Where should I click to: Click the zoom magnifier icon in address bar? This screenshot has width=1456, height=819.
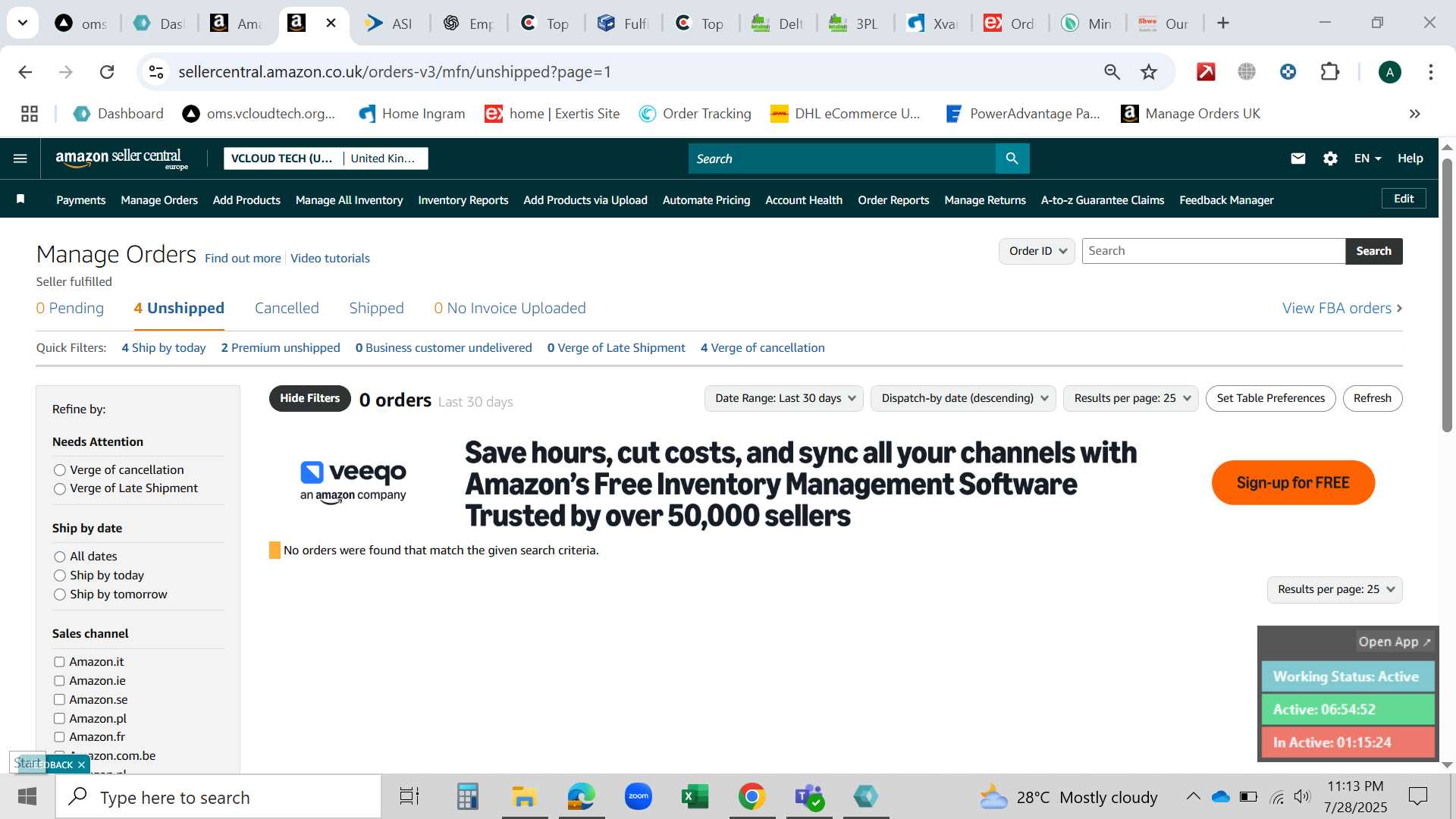pos(1112,72)
